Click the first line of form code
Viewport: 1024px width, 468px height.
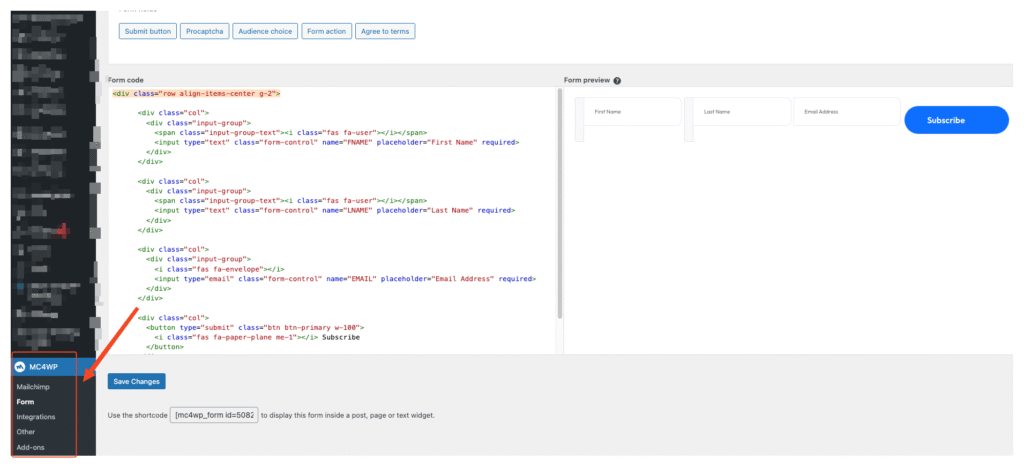(196, 93)
